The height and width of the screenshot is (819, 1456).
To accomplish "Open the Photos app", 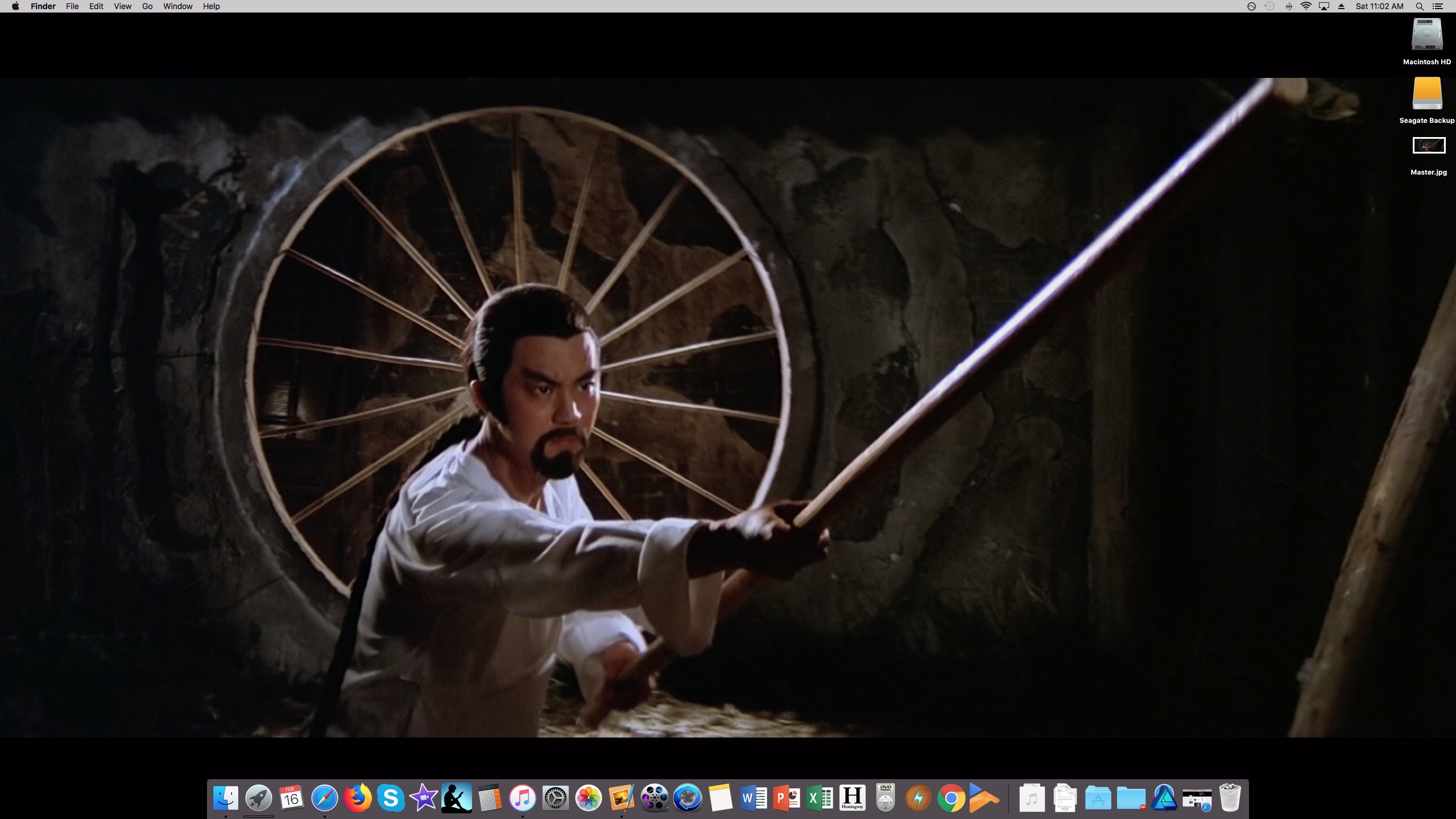I will (588, 798).
